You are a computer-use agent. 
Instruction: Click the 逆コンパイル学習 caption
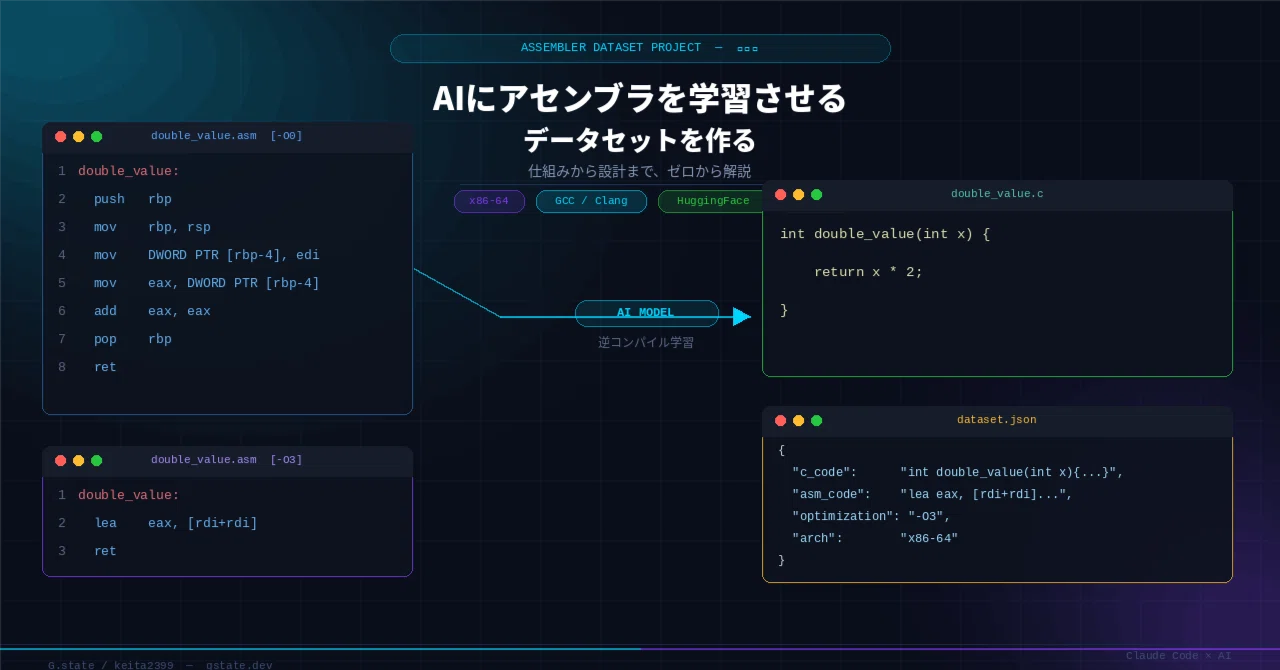pos(646,342)
